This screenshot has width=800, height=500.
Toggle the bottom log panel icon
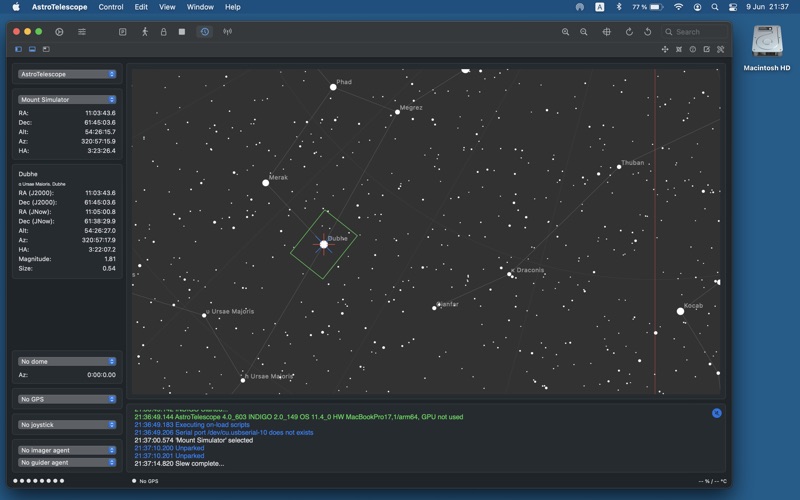(x=32, y=49)
